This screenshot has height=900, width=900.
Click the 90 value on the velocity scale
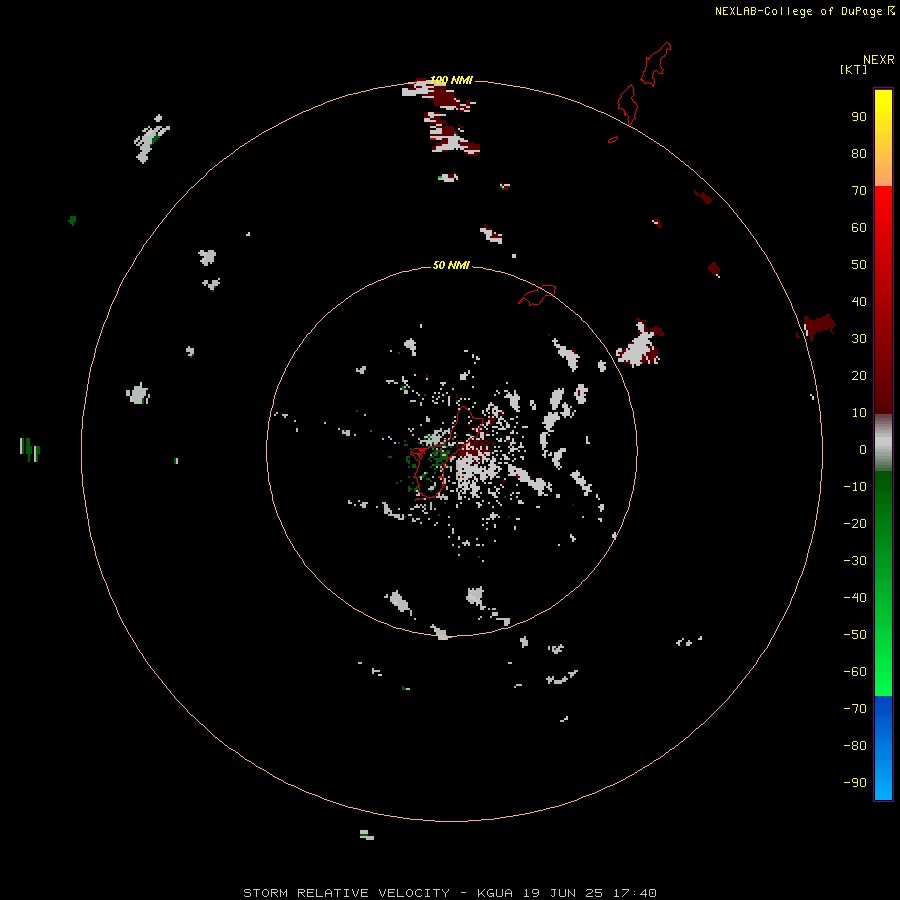[859, 117]
